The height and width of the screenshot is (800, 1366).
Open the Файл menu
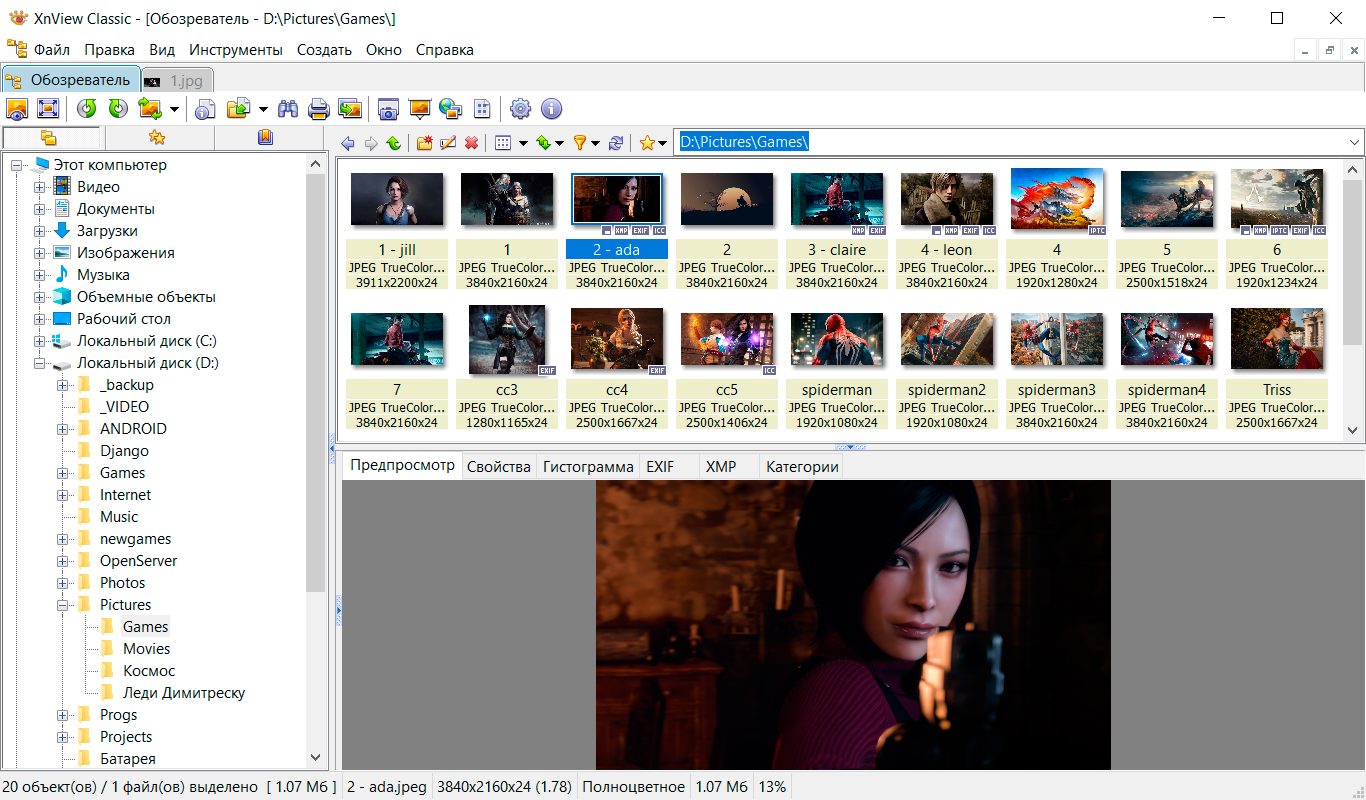pyautogui.click(x=51, y=50)
